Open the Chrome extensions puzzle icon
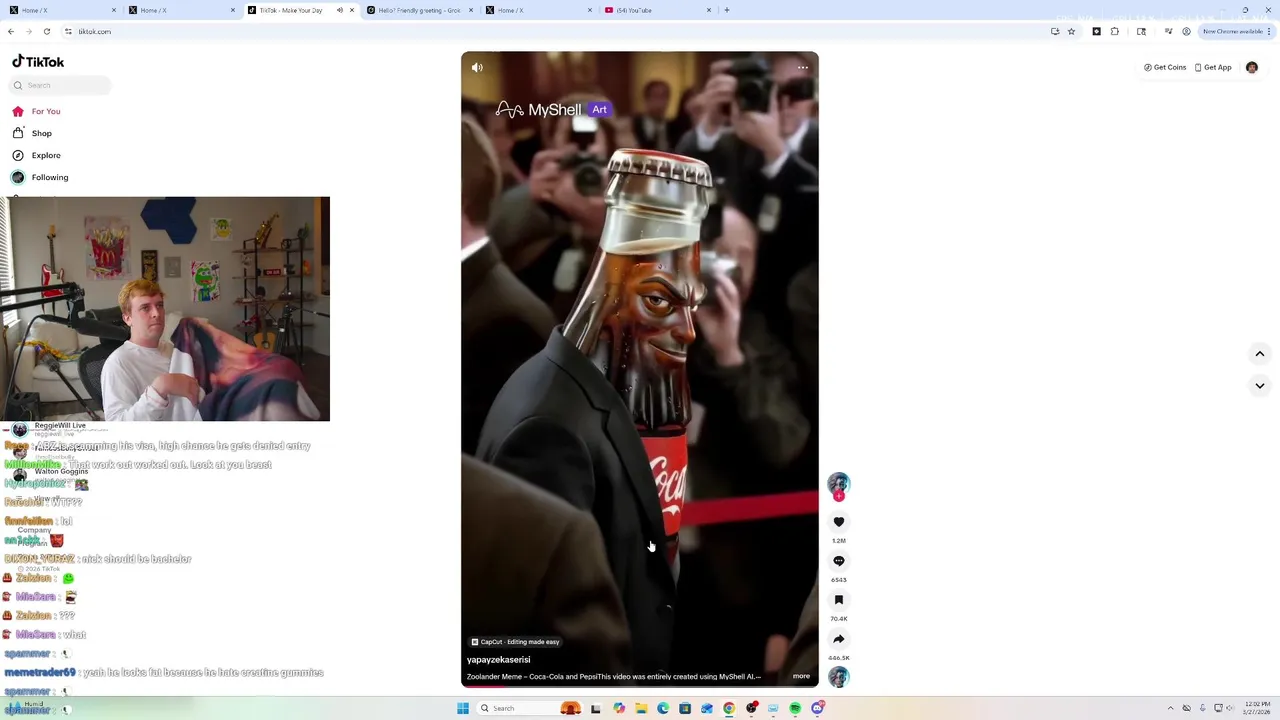 click(x=1115, y=31)
